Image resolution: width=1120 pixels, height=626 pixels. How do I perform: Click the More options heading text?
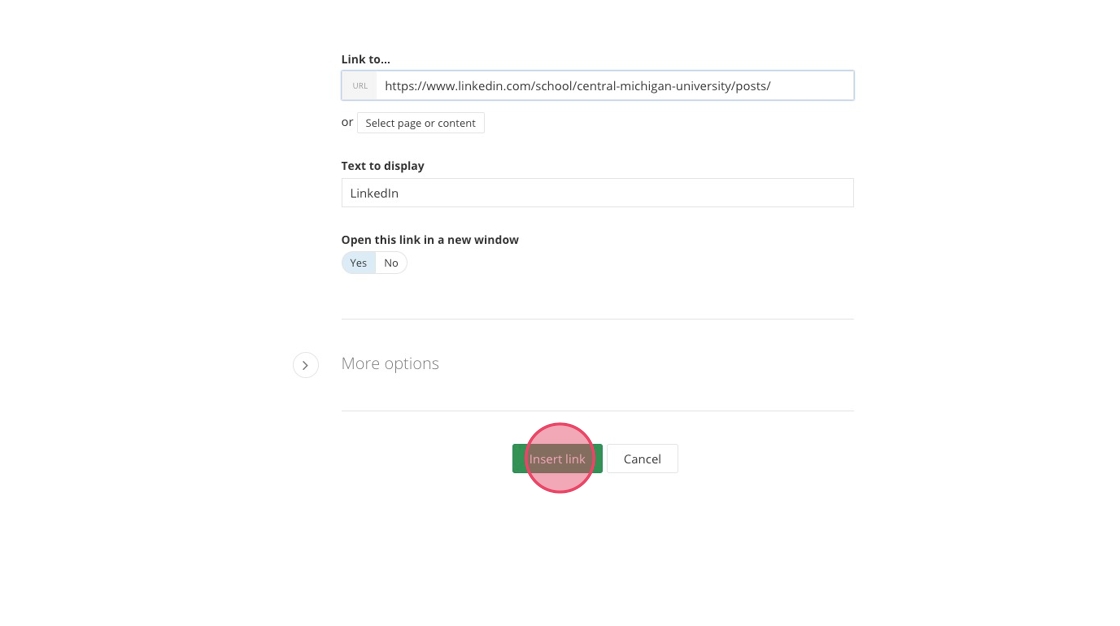click(x=390, y=364)
